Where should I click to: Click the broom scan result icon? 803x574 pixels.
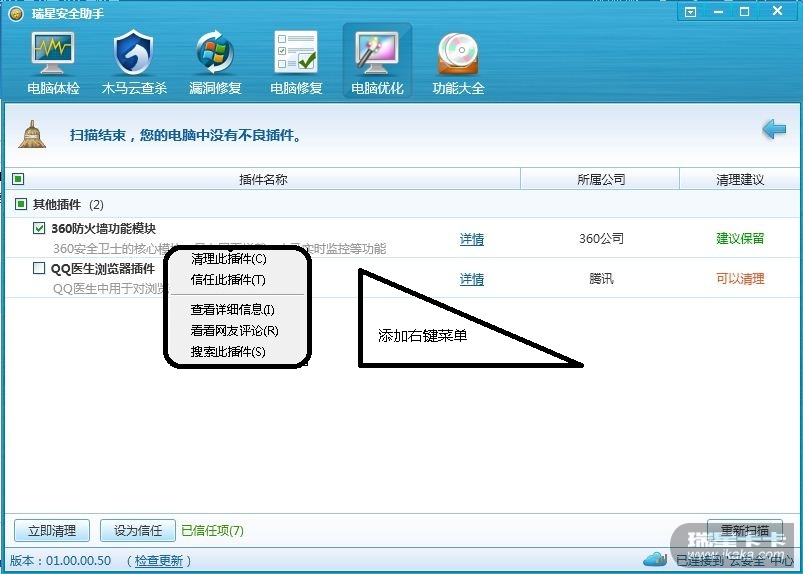pos(32,135)
